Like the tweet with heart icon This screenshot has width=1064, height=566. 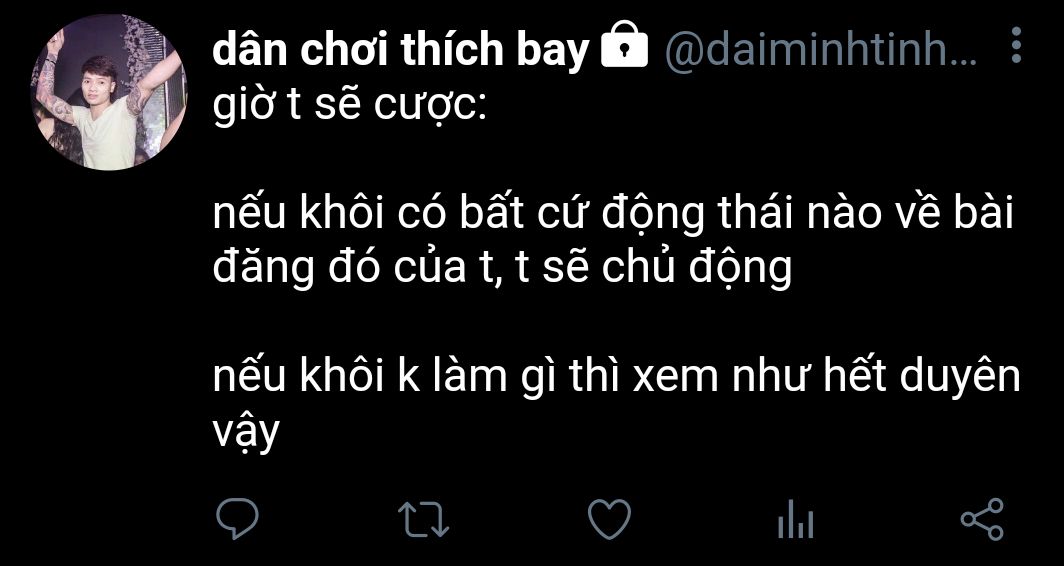pos(609,519)
